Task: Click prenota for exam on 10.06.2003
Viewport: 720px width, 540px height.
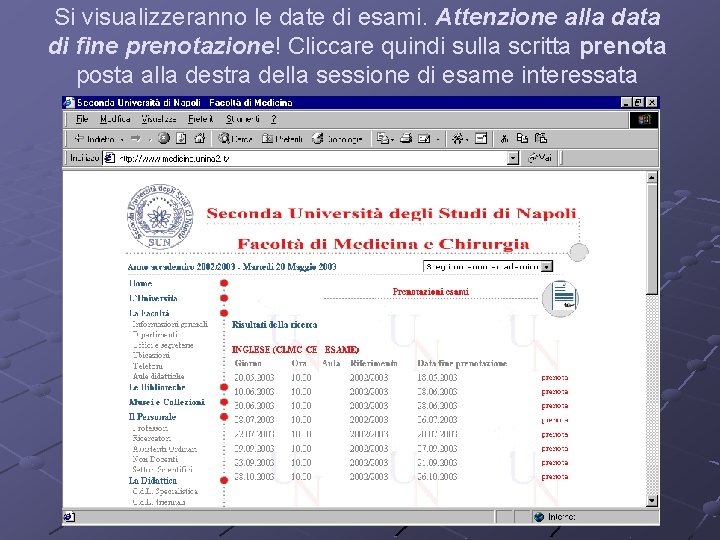Action: point(555,392)
